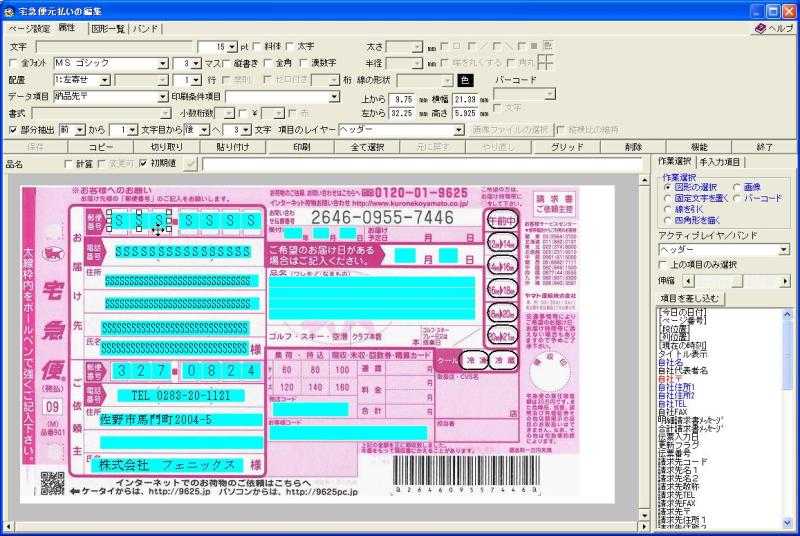800x536 pixels.
Task: Click the 切り取り cut button
Action: coord(167,147)
